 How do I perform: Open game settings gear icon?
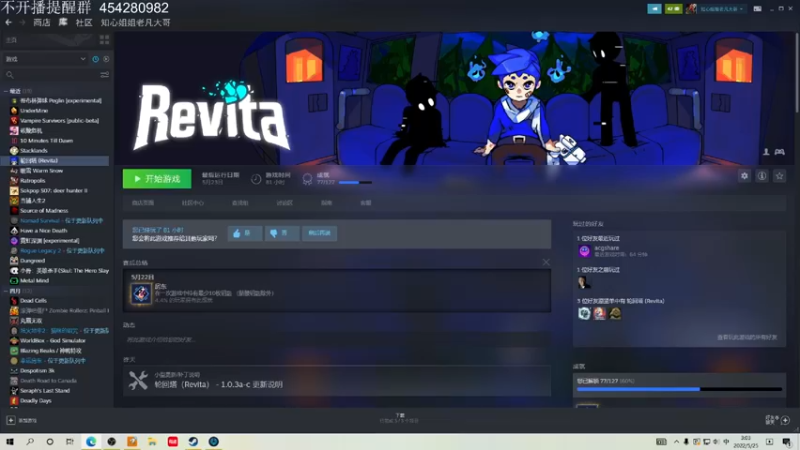(744, 176)
